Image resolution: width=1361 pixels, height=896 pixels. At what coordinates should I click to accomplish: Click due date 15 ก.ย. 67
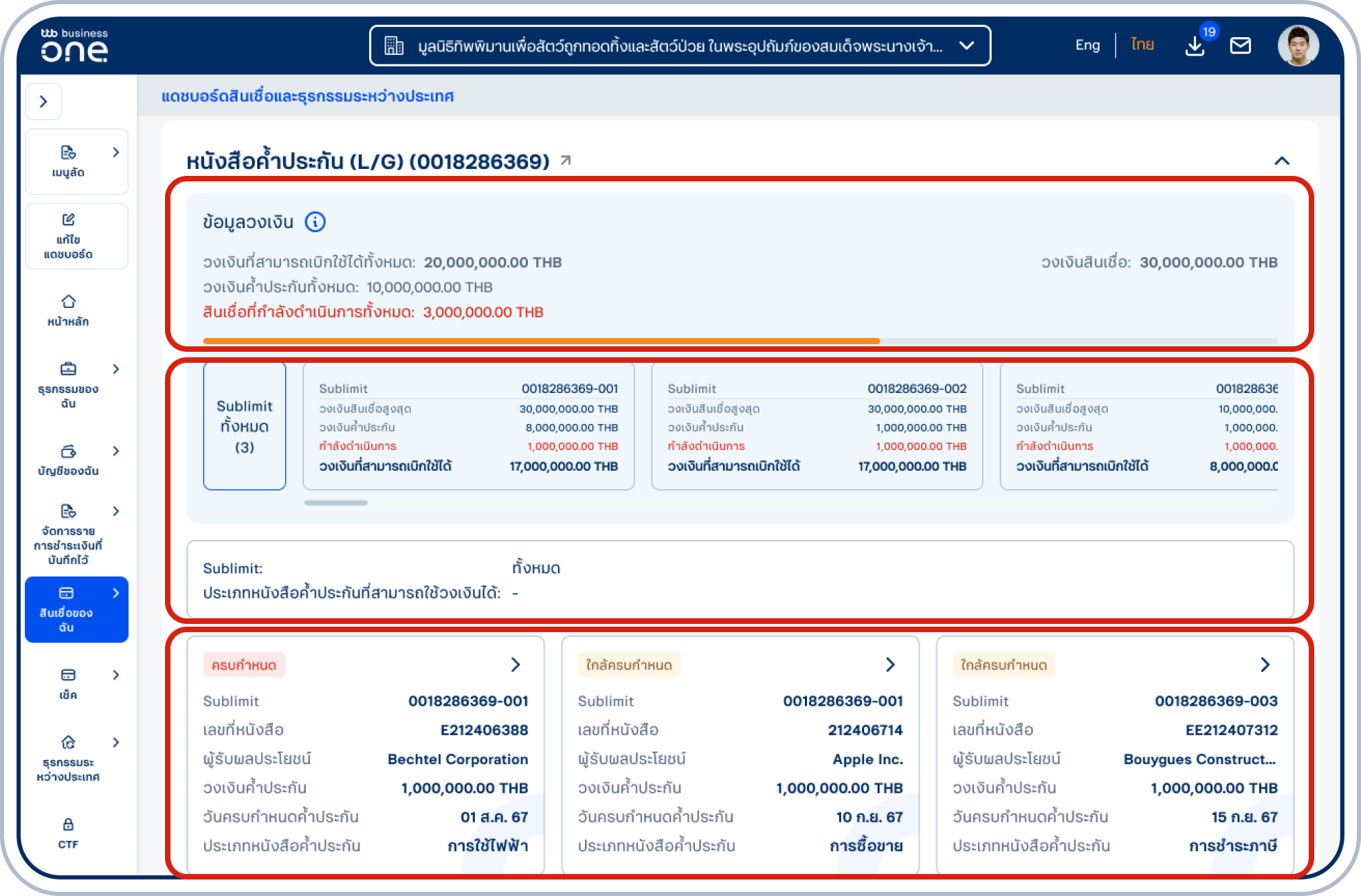coord(1244,817)
